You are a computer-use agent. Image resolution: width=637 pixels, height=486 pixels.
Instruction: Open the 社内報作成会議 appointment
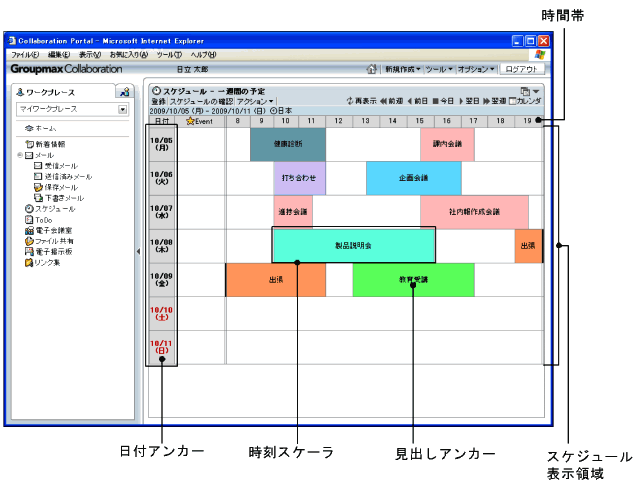[474, 212]
